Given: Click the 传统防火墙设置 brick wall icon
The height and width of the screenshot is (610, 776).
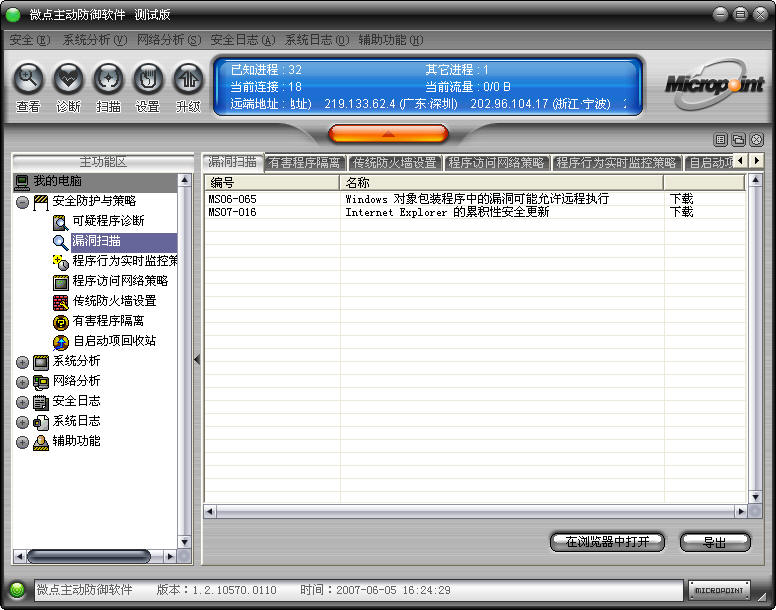Looking at the screenshot, I should (60, 302).
